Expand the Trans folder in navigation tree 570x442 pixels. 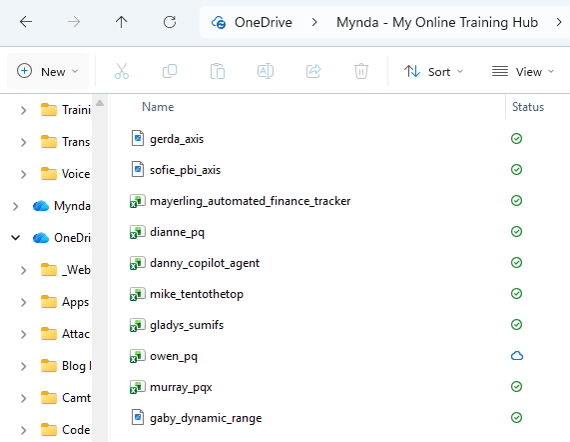[x=23, y=142]
